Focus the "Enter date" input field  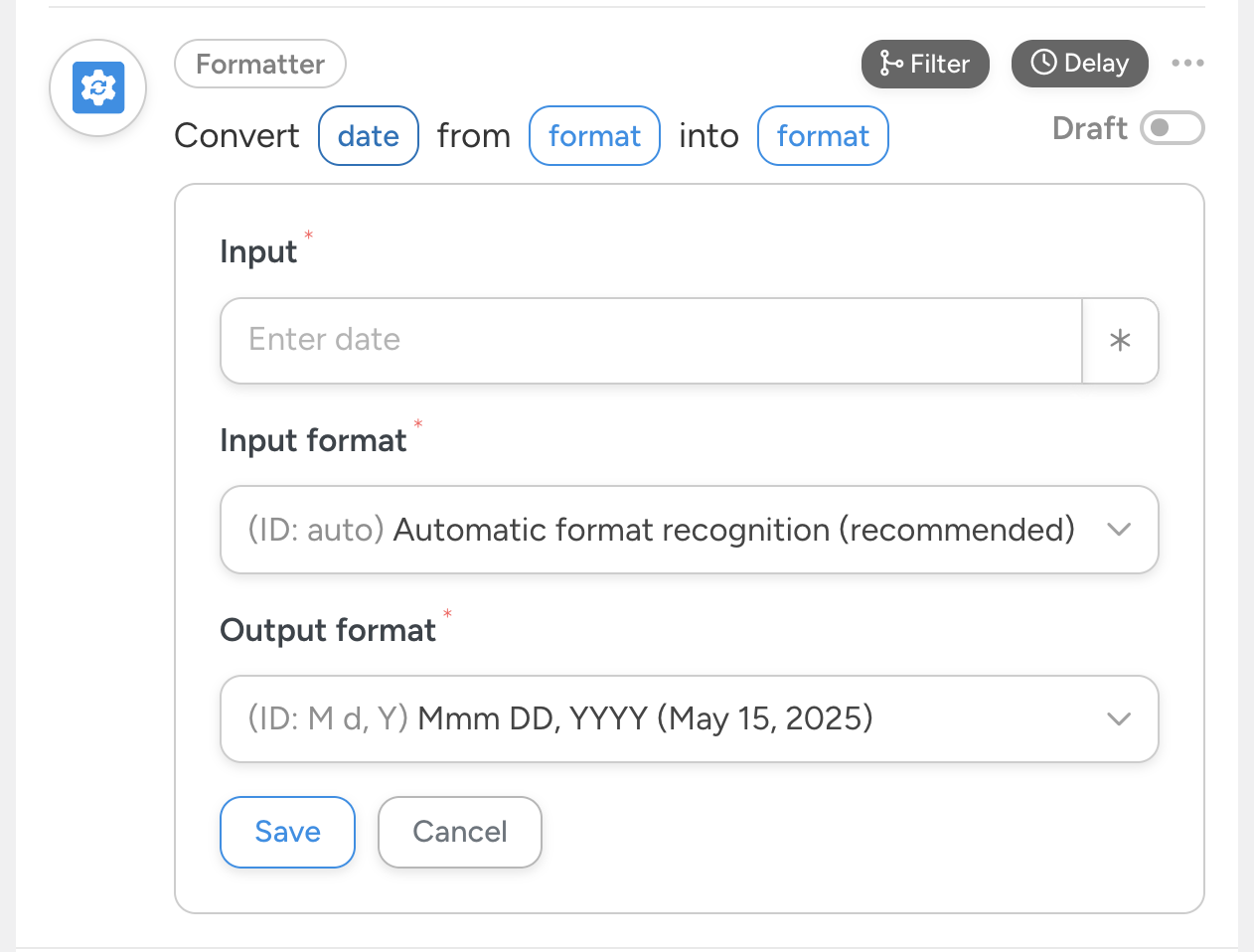pyautogui.click(x=651, y=341)
